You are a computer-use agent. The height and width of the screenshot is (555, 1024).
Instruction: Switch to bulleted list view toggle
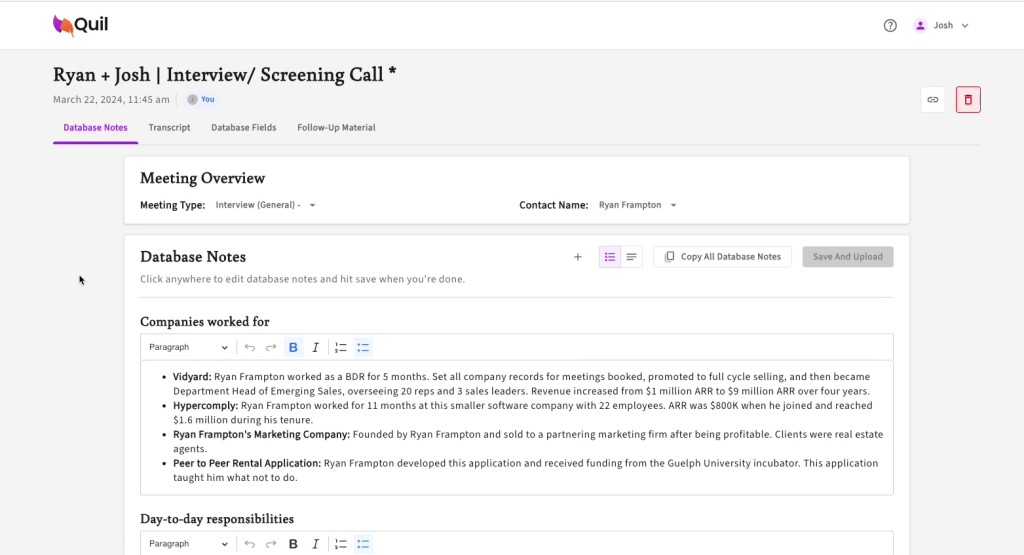click(x=610, y=257)
